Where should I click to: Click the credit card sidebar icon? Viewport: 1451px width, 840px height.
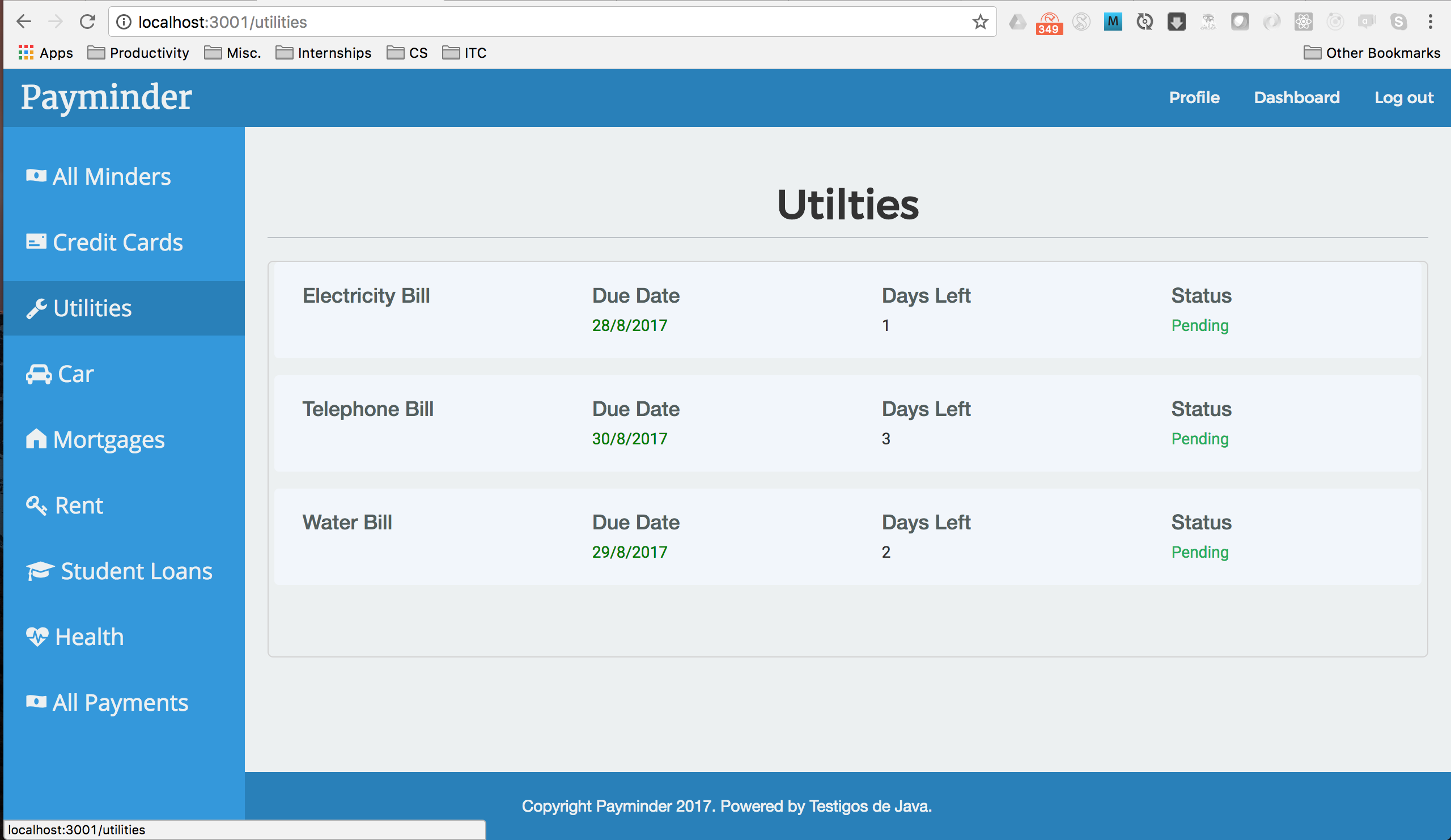point(36,243)
